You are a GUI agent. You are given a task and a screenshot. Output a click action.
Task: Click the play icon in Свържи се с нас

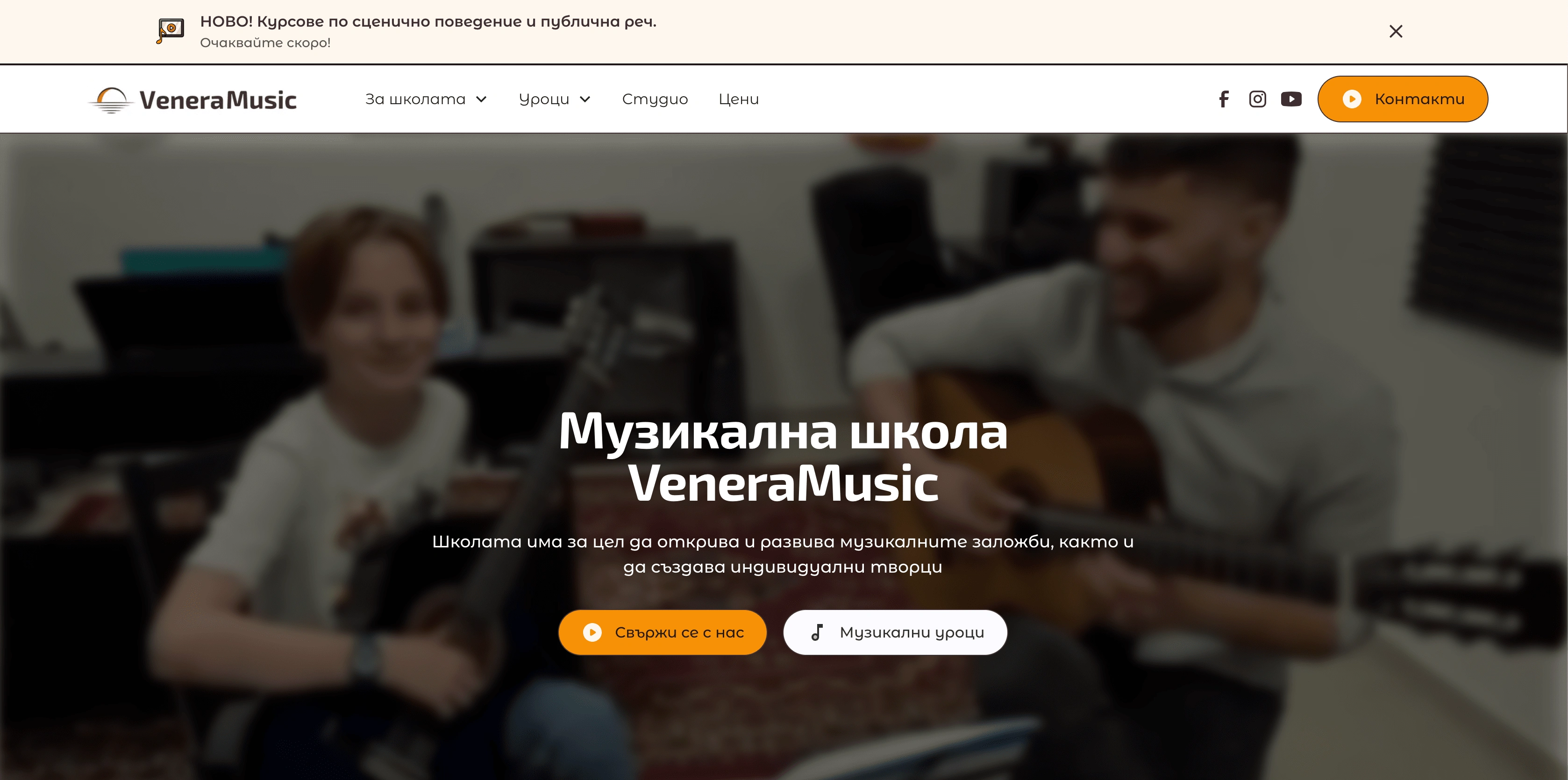(x=592, y=632)
